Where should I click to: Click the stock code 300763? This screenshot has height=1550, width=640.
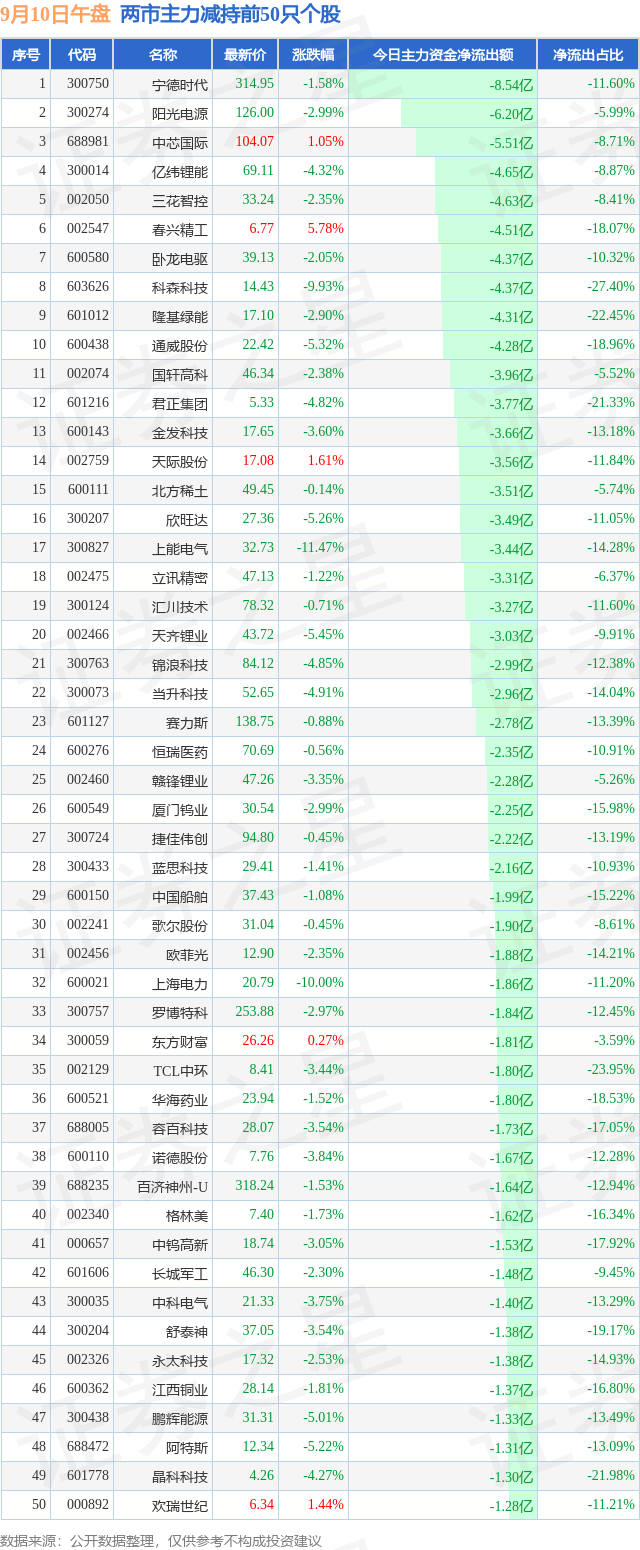pyautogui.click(x=88, y=664)
